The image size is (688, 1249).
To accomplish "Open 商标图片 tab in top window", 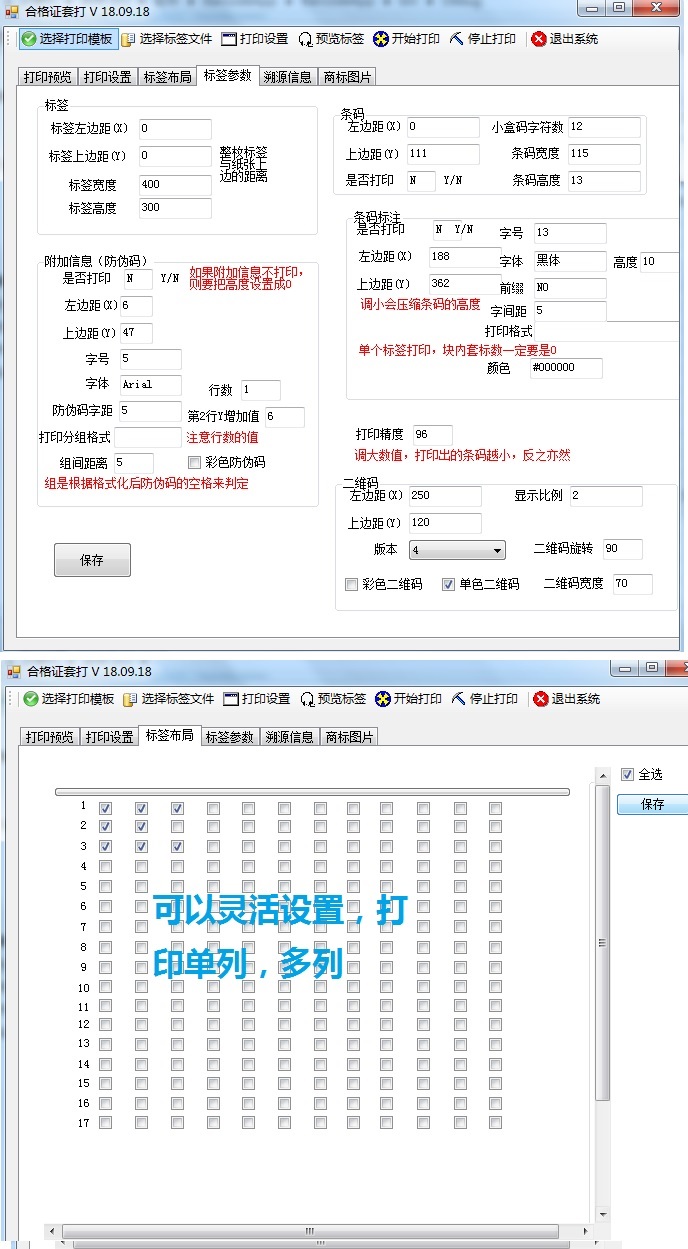I will pos(347,77).
